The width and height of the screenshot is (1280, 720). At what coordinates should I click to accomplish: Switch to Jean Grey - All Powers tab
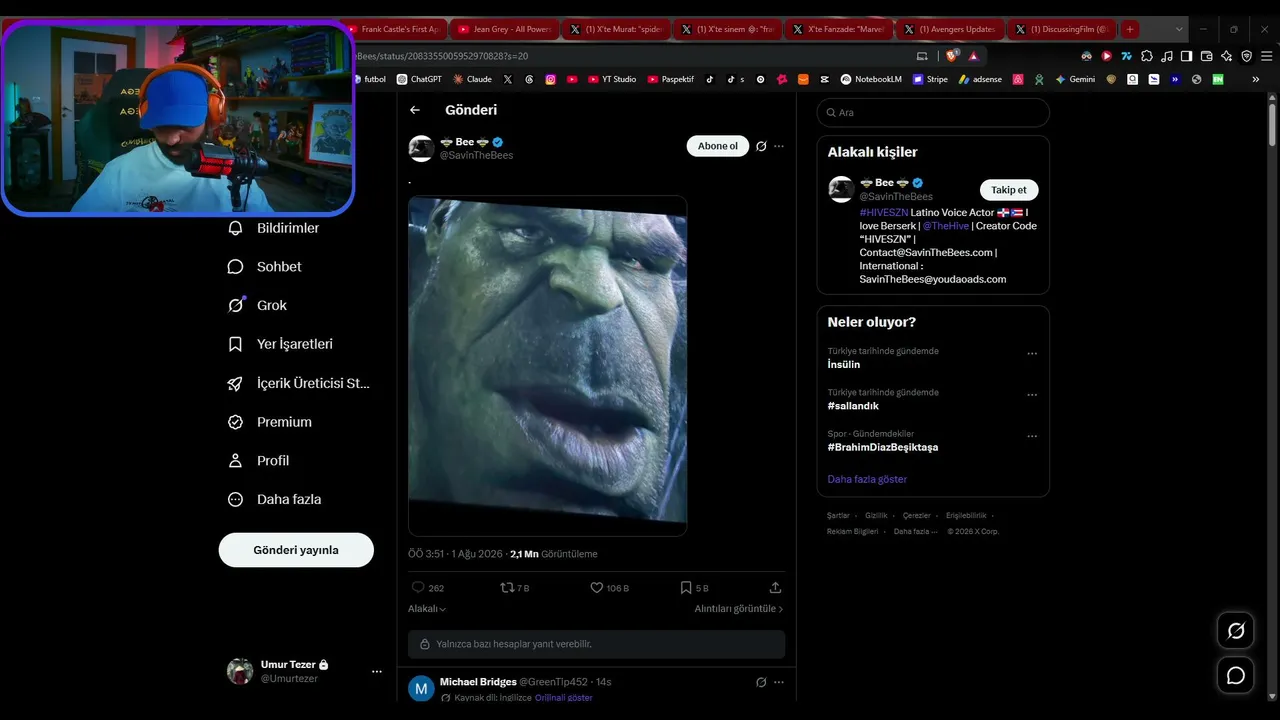[504, 30]
